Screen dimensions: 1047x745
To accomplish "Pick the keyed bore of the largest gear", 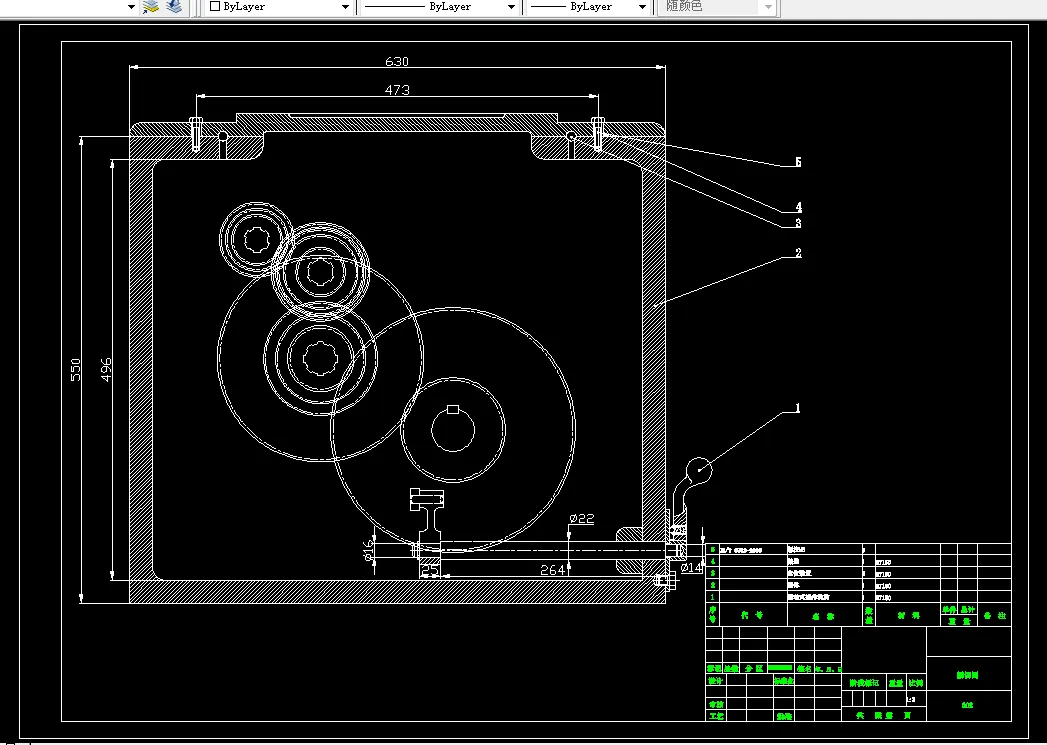I will coord(453,429).
